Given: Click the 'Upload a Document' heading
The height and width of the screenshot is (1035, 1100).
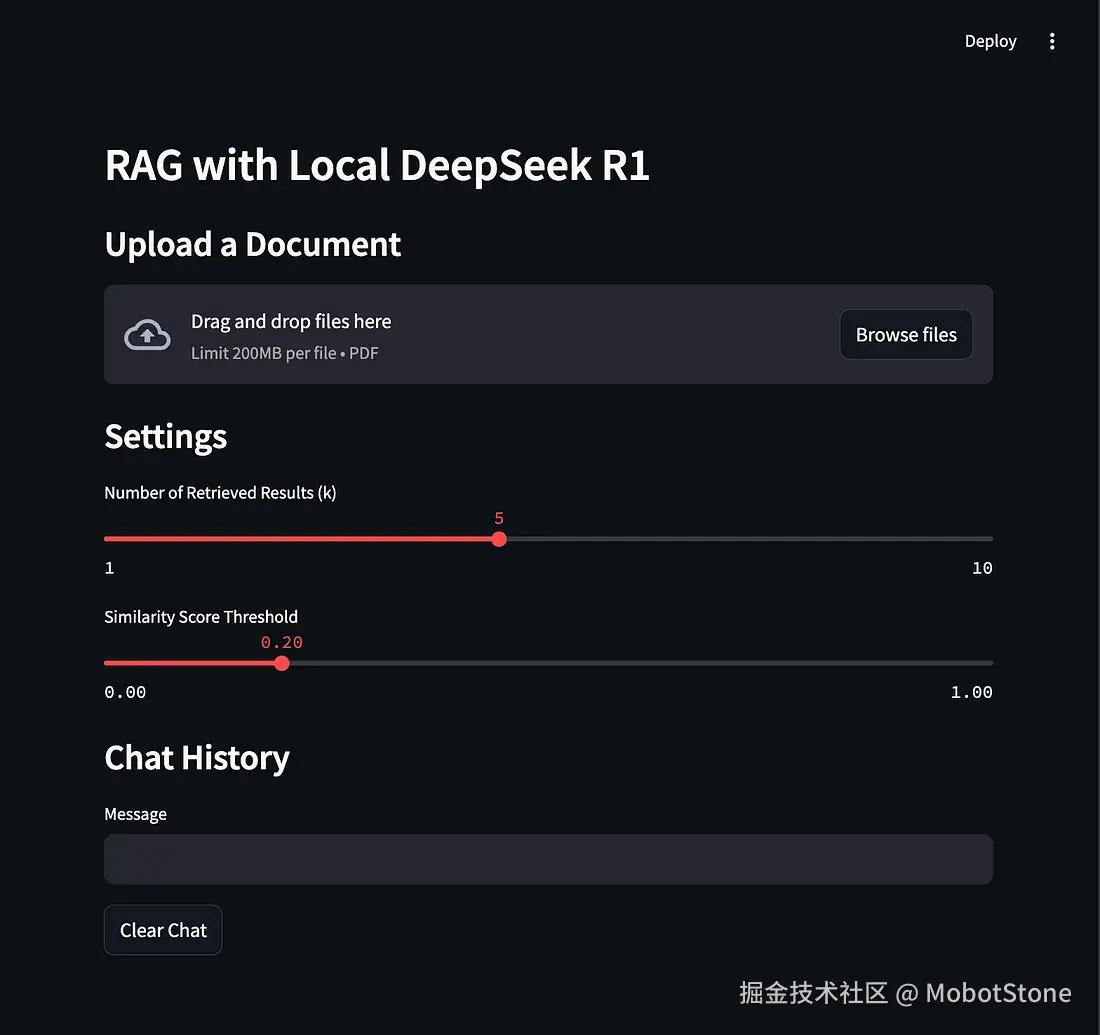Looking at the screenshot, I should pos(253,244).
